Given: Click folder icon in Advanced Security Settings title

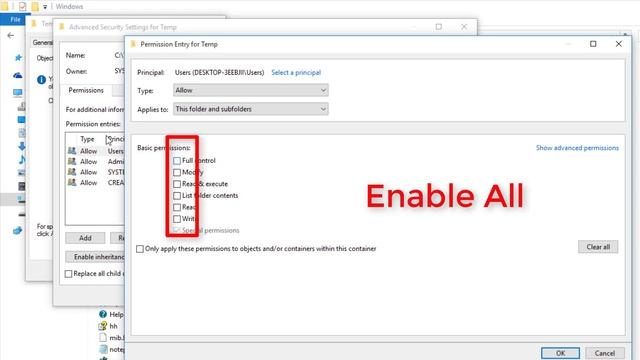Looking at the screenshot, I should [x=62, y=27].
